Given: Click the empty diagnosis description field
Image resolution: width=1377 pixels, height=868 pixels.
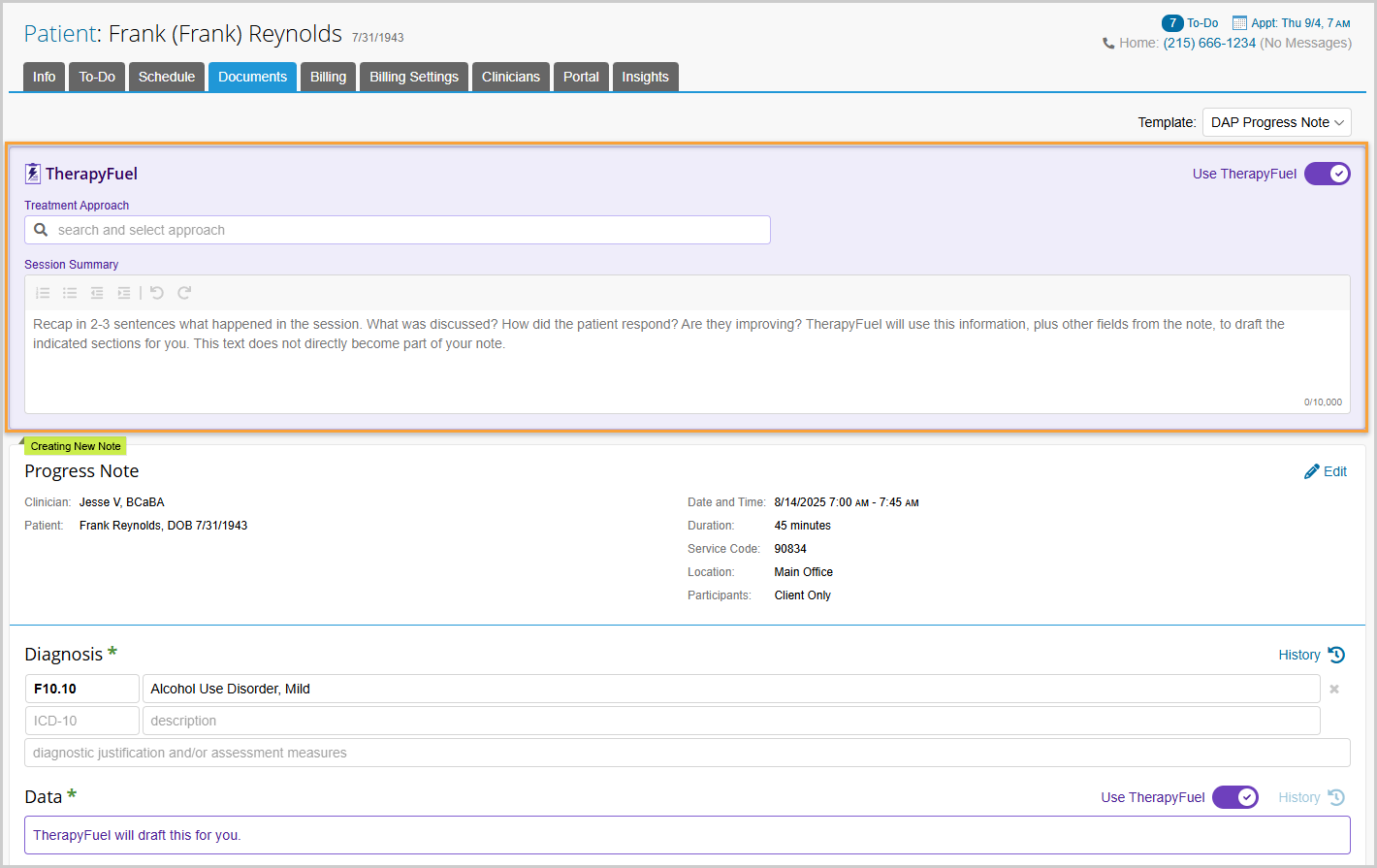Looking at the screenshot, I should pyautogui.click(x=731, y=721).
